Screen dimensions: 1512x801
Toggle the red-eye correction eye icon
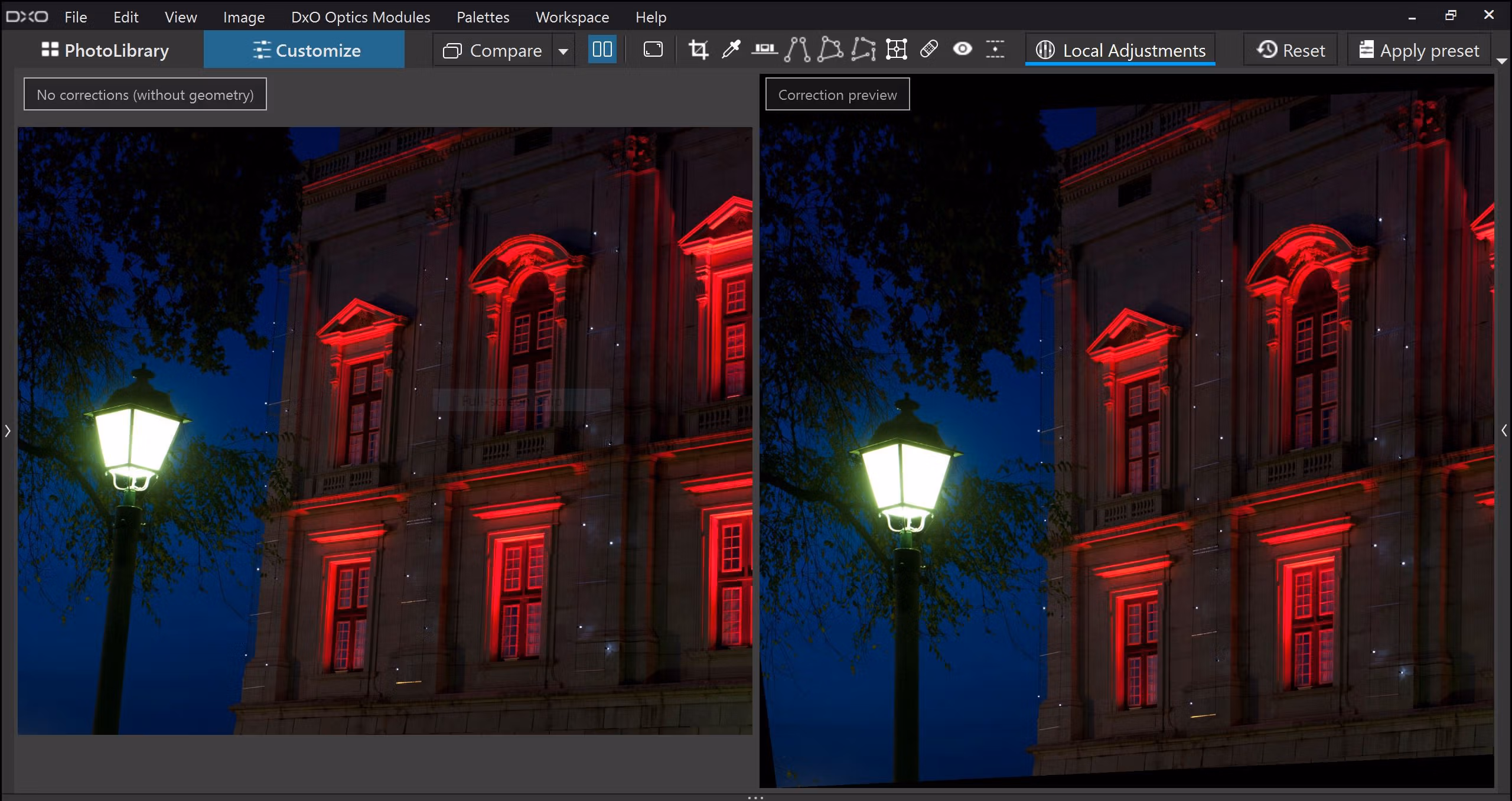(x=962, y=50)
